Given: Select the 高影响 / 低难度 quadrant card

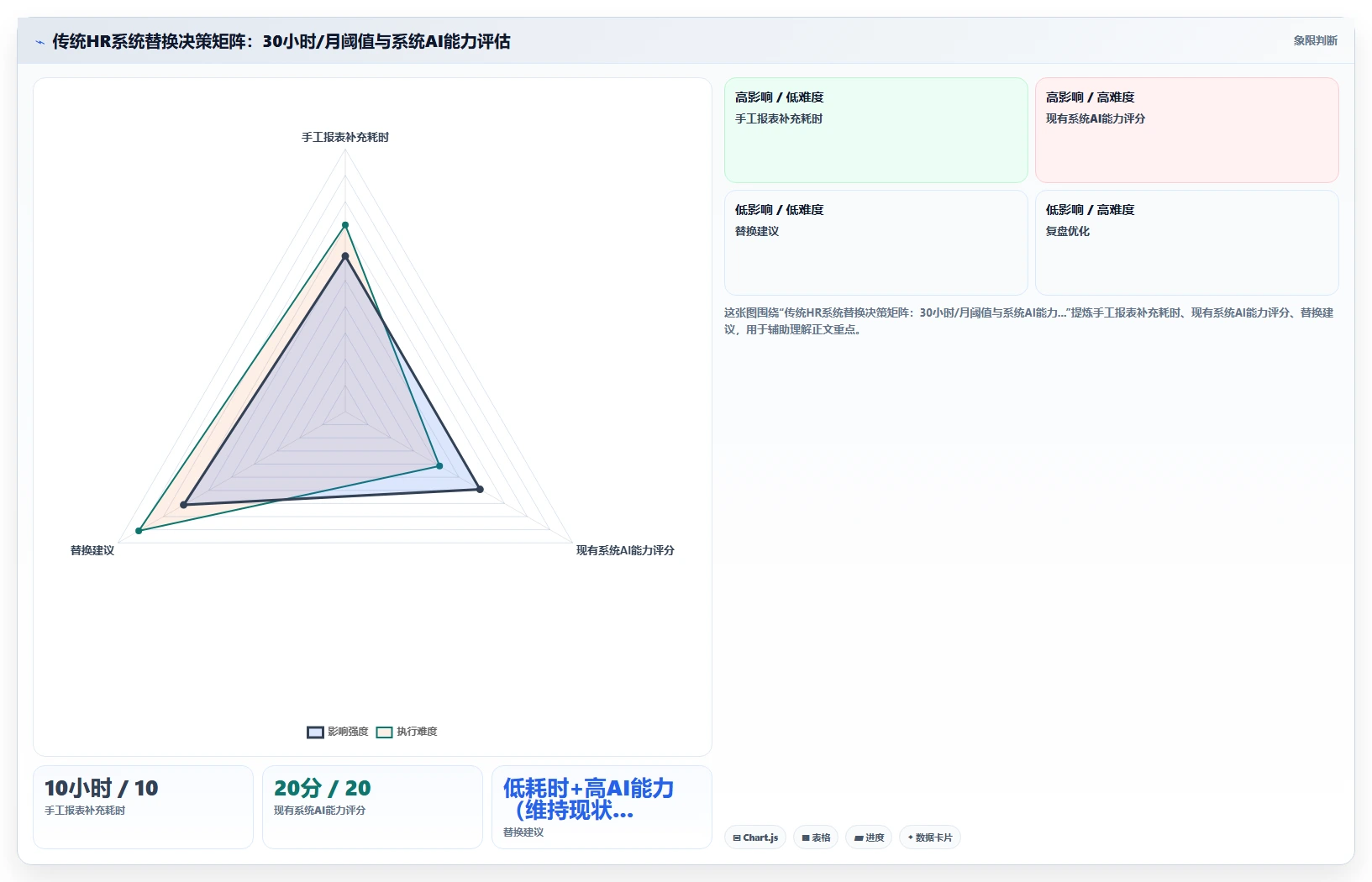Looking at the screenshot, I should point(876,130).
